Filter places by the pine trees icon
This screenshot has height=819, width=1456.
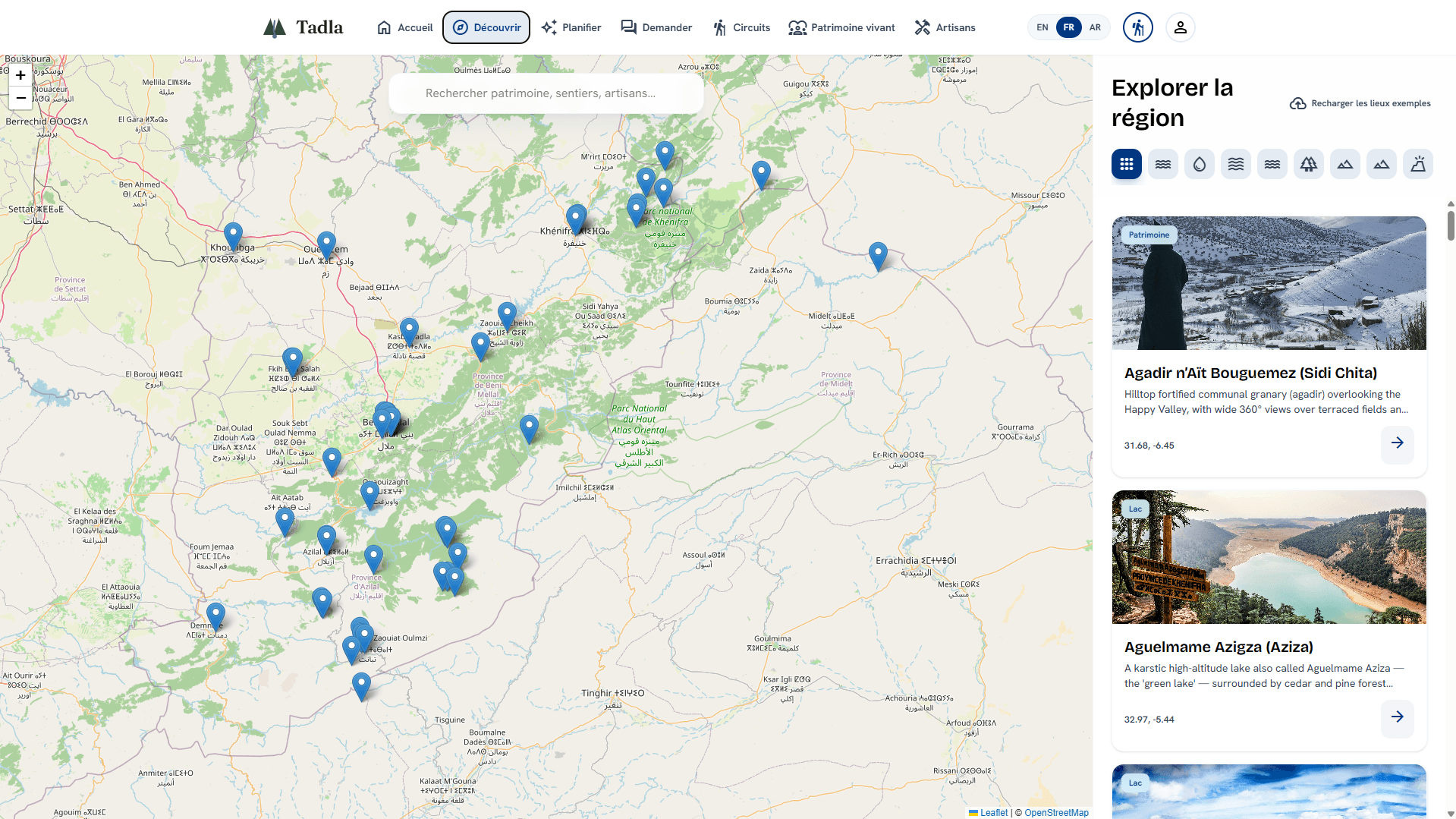1309,164
